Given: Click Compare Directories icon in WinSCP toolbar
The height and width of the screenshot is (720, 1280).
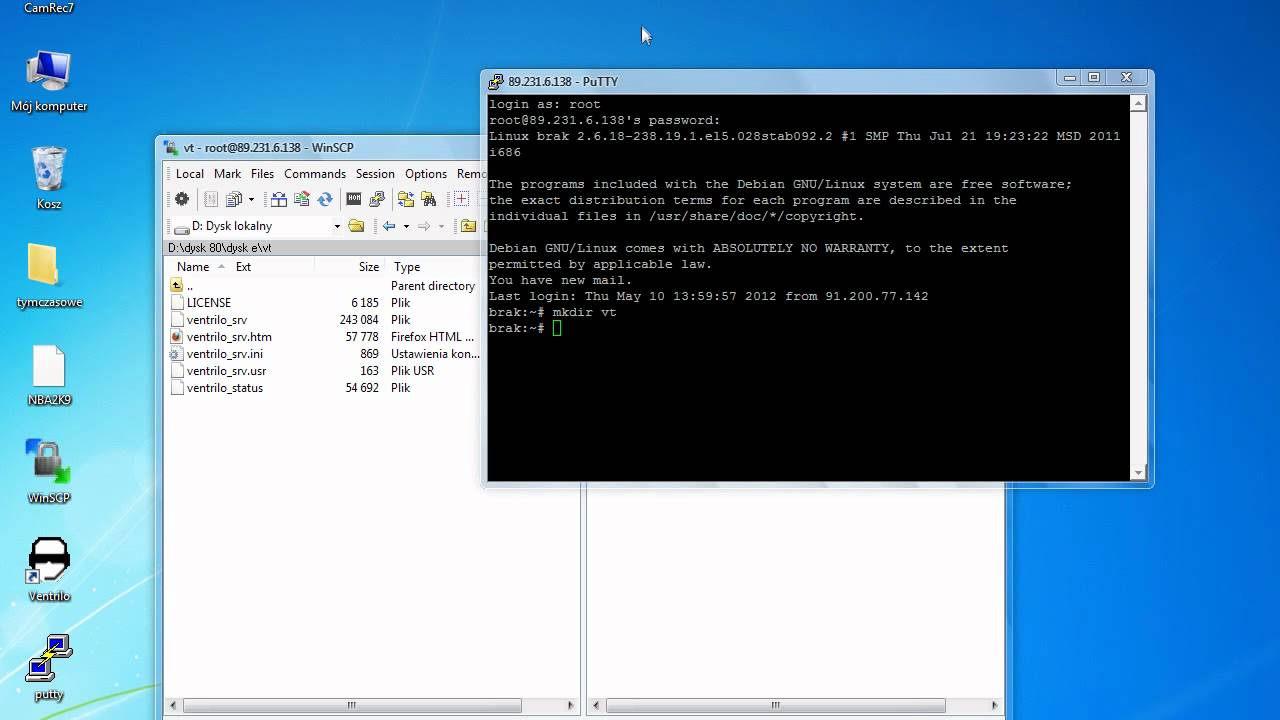Looking at the screenshot, I should (279, 199).
